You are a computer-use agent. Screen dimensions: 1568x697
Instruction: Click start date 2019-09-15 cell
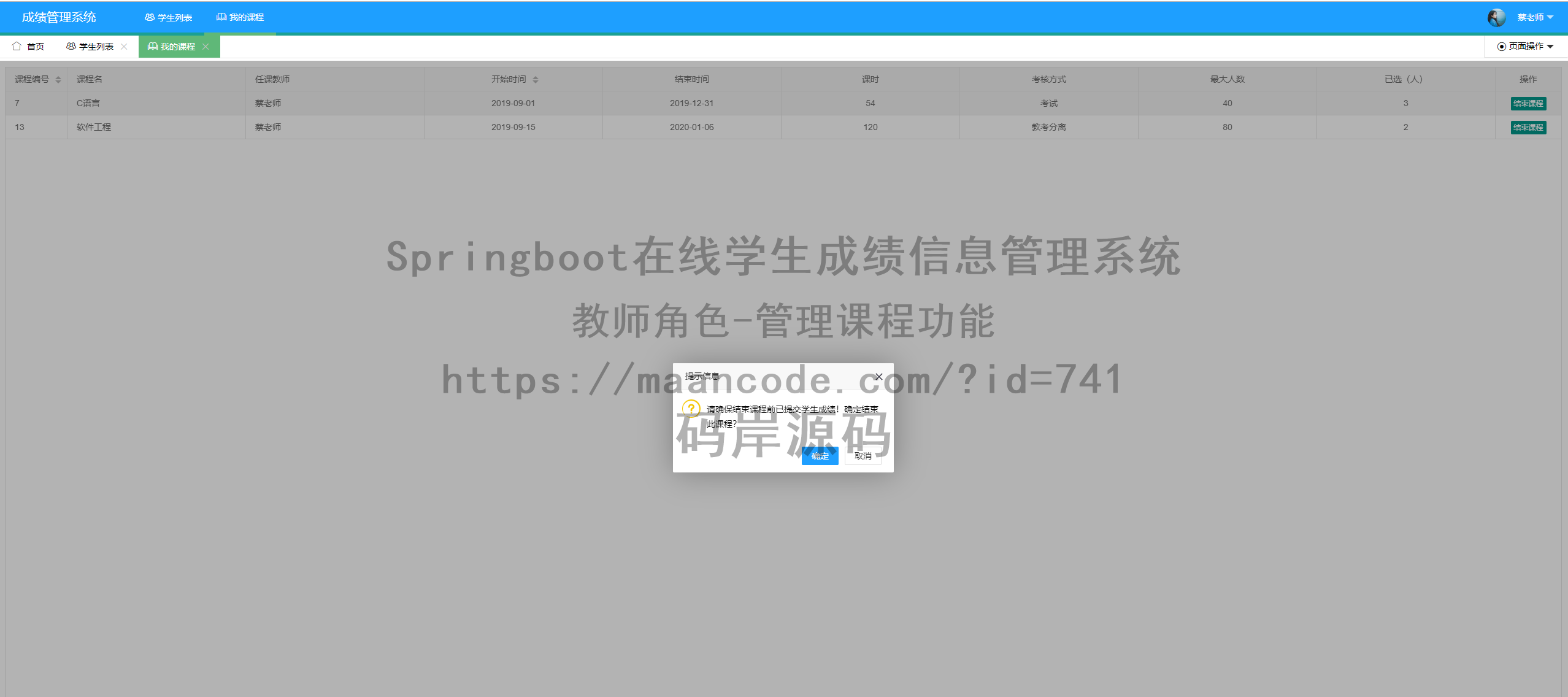click(513, 127)
